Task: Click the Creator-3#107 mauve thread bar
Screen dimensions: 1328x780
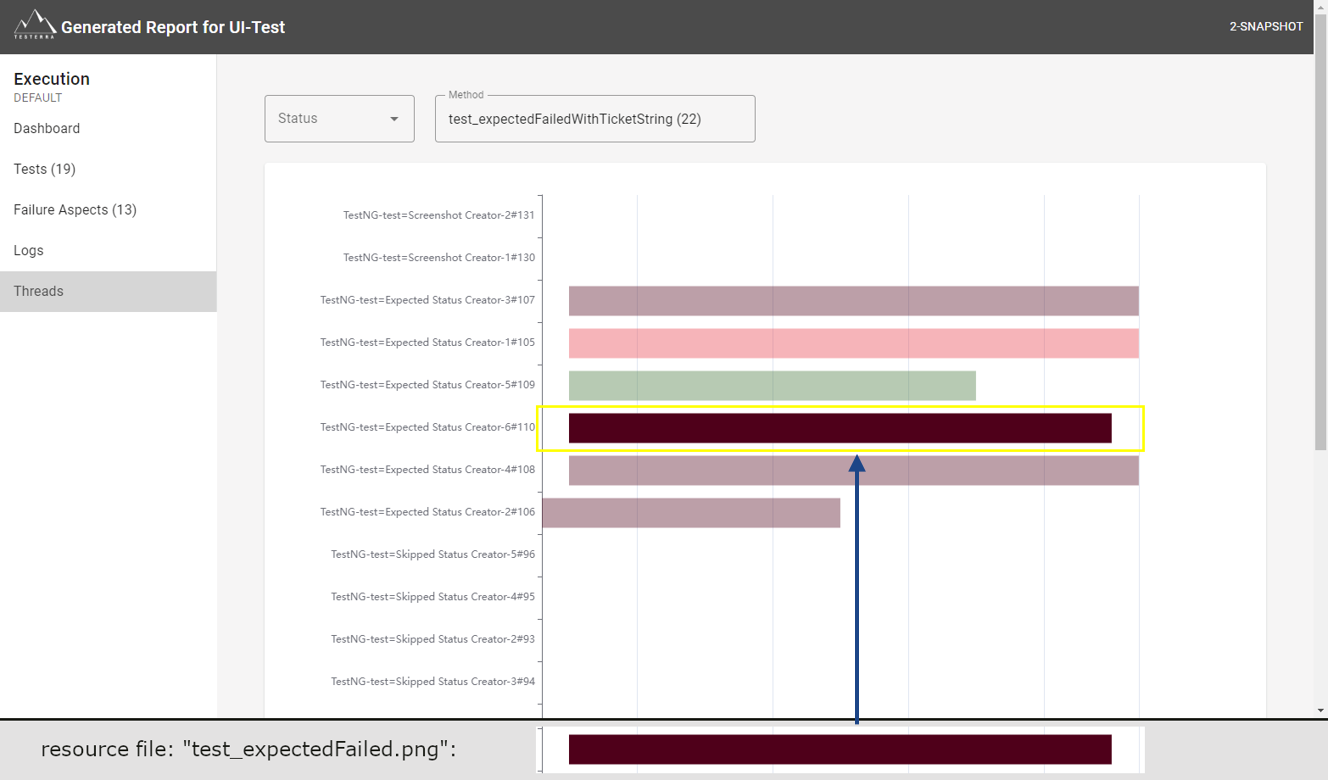Action: (854, 301)
